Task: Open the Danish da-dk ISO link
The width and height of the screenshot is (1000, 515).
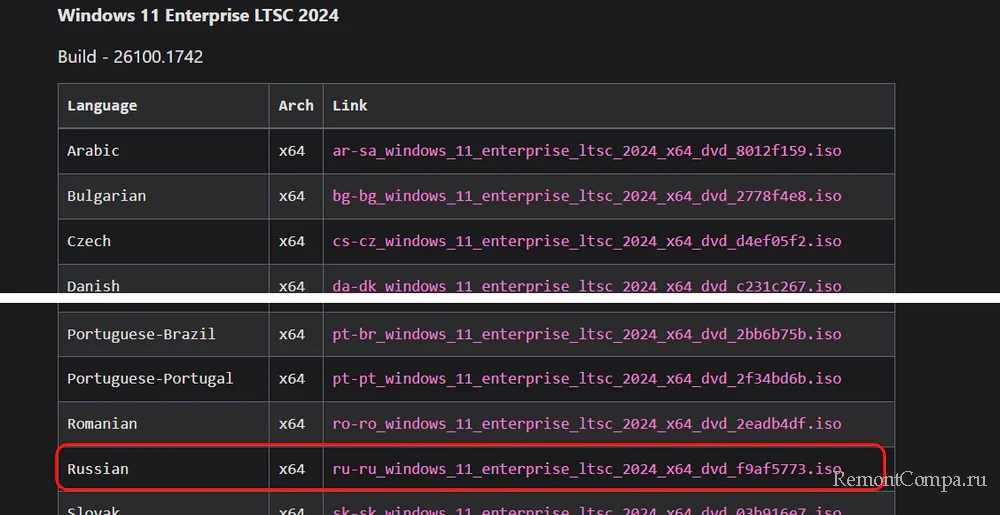Action: pyautogui.click(x=587, y=285)
